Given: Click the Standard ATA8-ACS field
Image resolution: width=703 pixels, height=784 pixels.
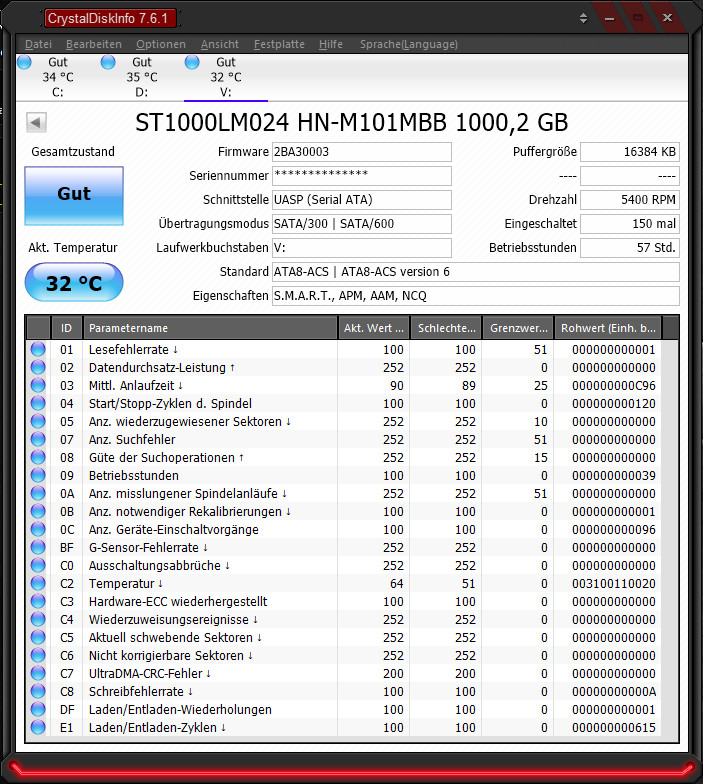Looking at the screenshot, I should click(476, 272).
